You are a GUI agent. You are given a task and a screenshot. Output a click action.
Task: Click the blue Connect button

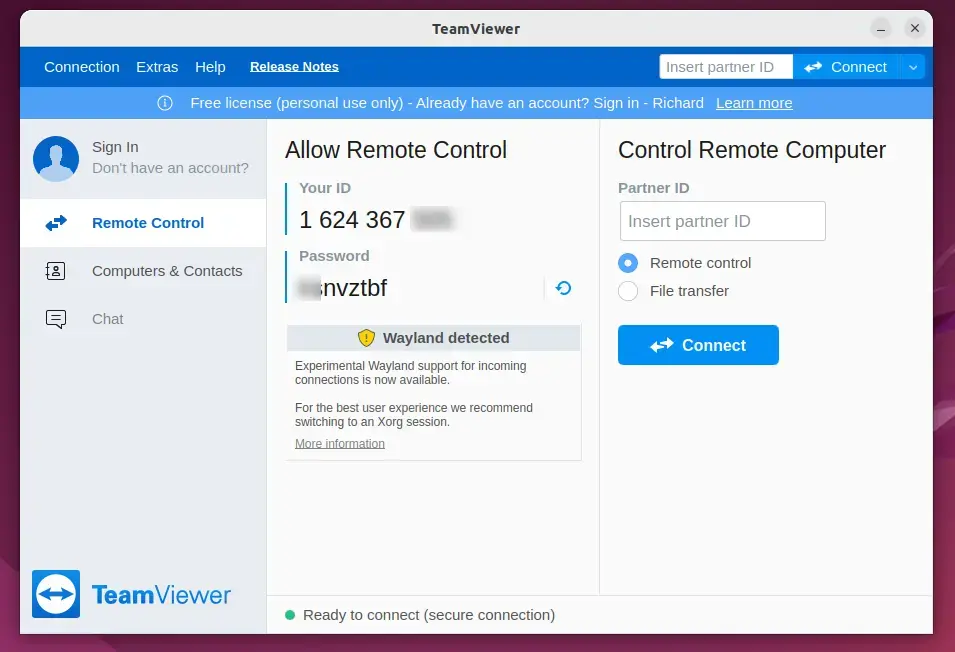[698, 344]
